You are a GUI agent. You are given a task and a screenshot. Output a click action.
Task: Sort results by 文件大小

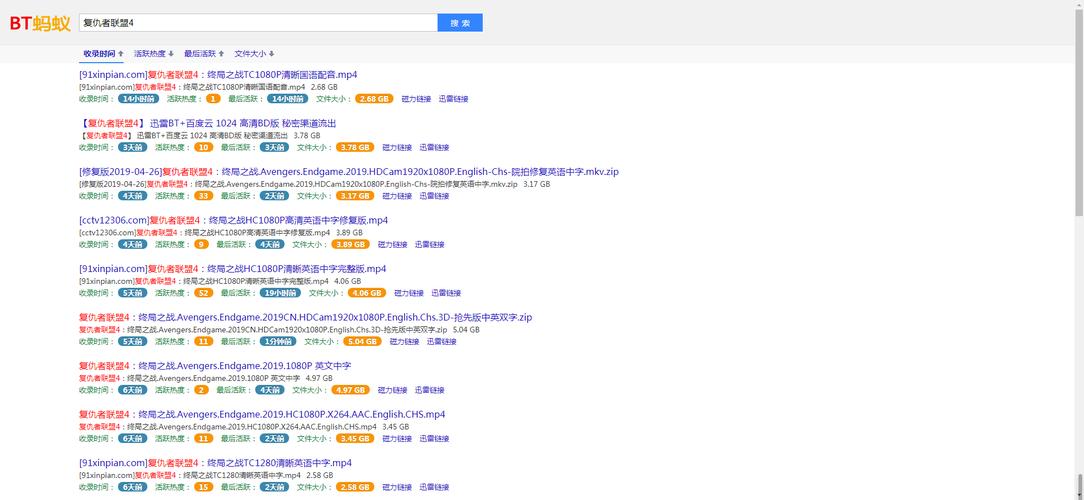pos(254,54)
